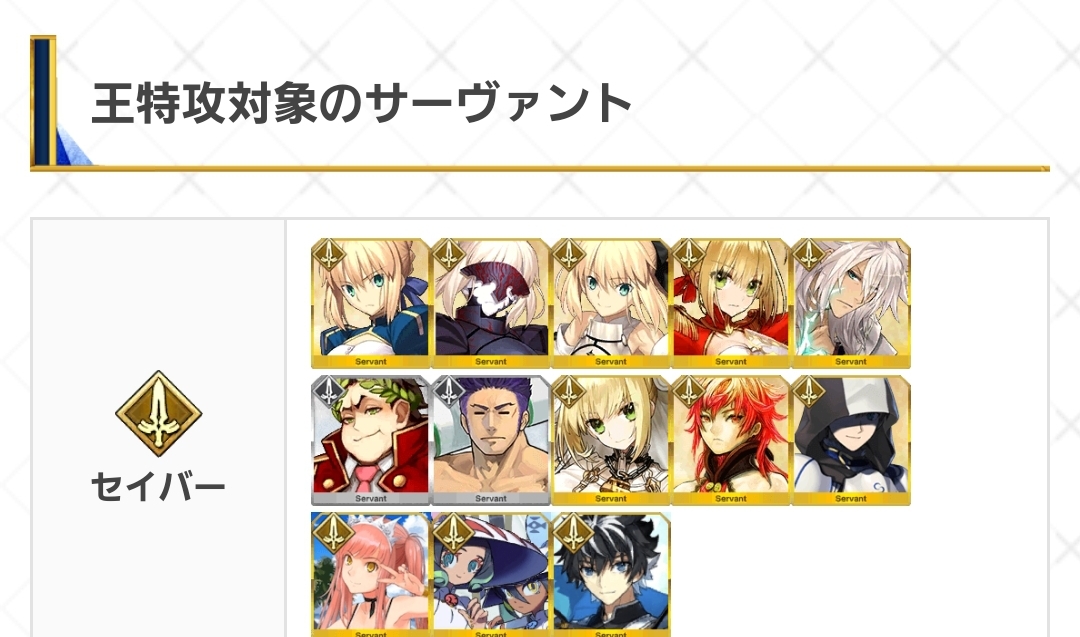Open the chained bride Nero servant card
Image resolution: width=1080 pixels, height=637 pixels.
610,441
